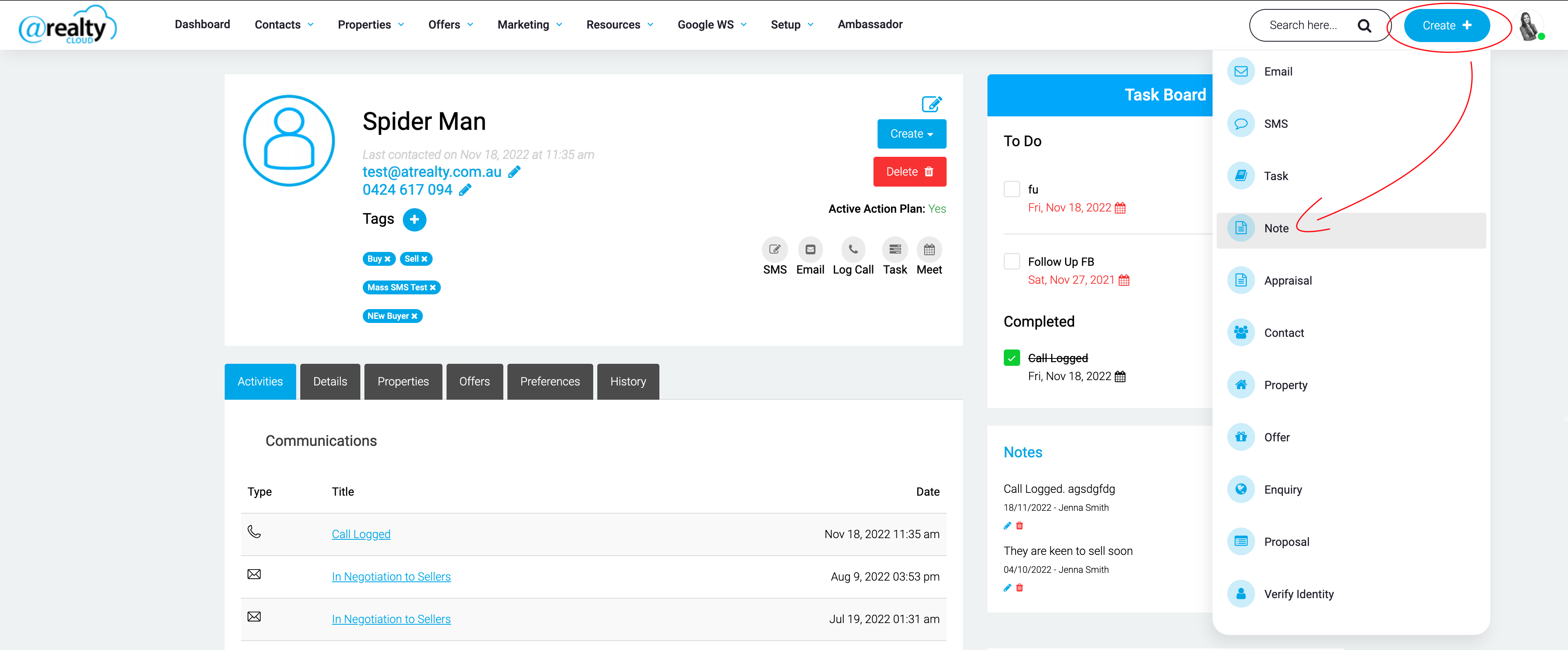Check the Follow Up FB checkbox
The height and width of the screenshot is (650, 1568).
pyautogui.click(x=1012, y=261)
